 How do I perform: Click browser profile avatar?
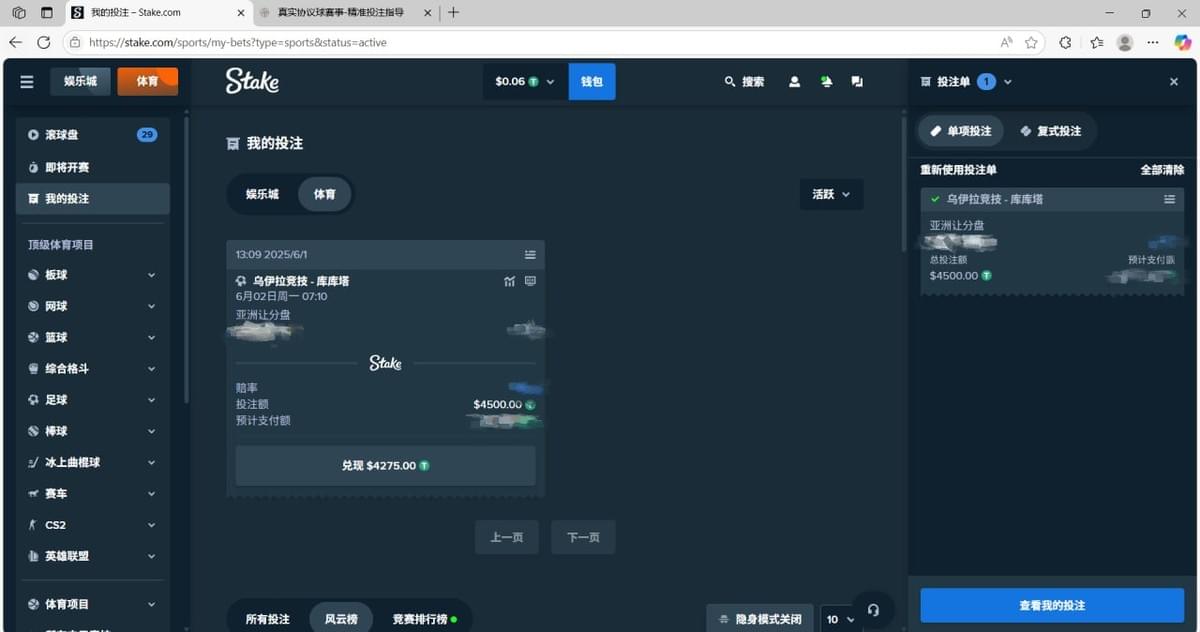pyautogui.click(x=1125, y=42)
